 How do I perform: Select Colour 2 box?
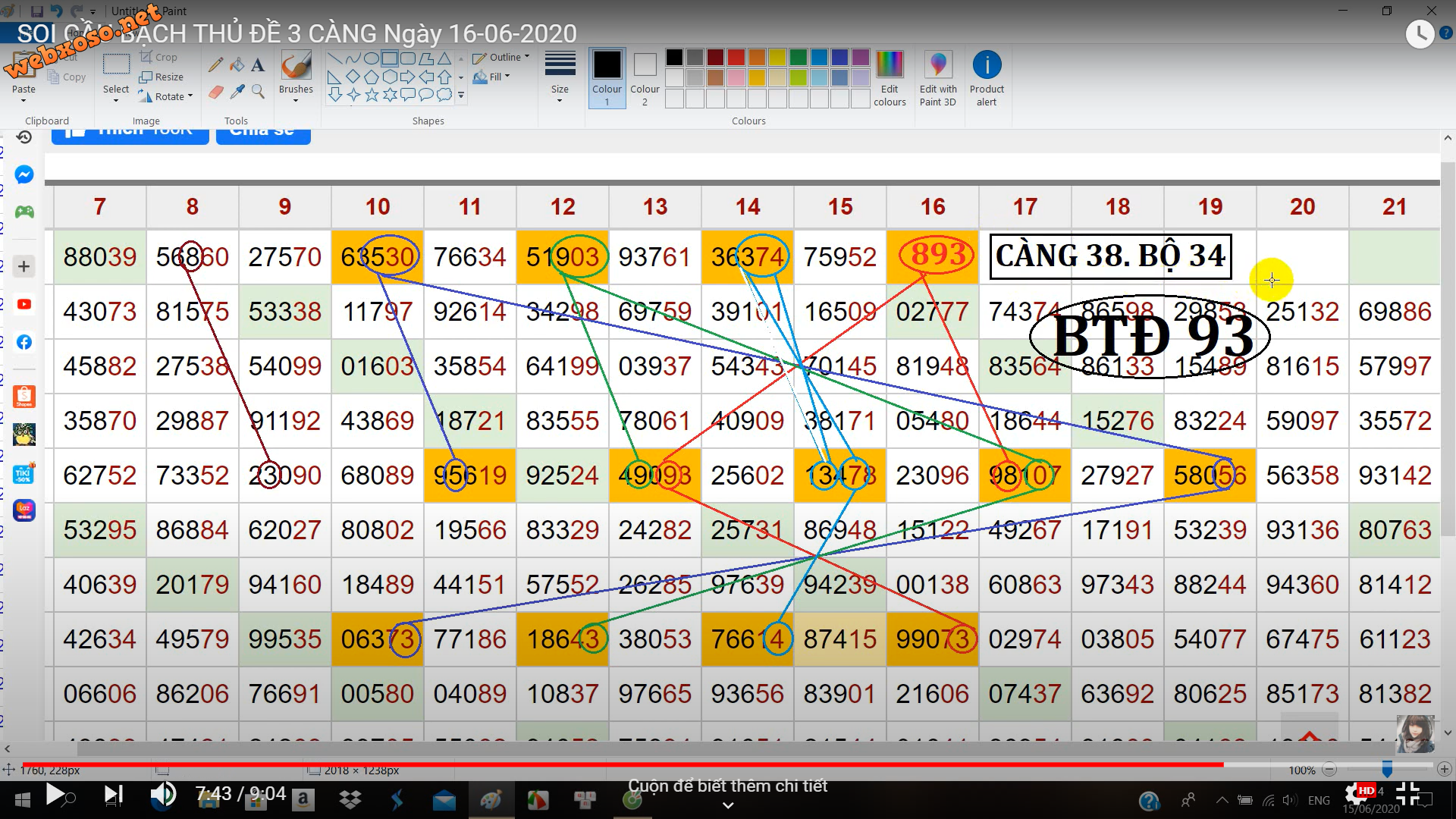(645, 78)
